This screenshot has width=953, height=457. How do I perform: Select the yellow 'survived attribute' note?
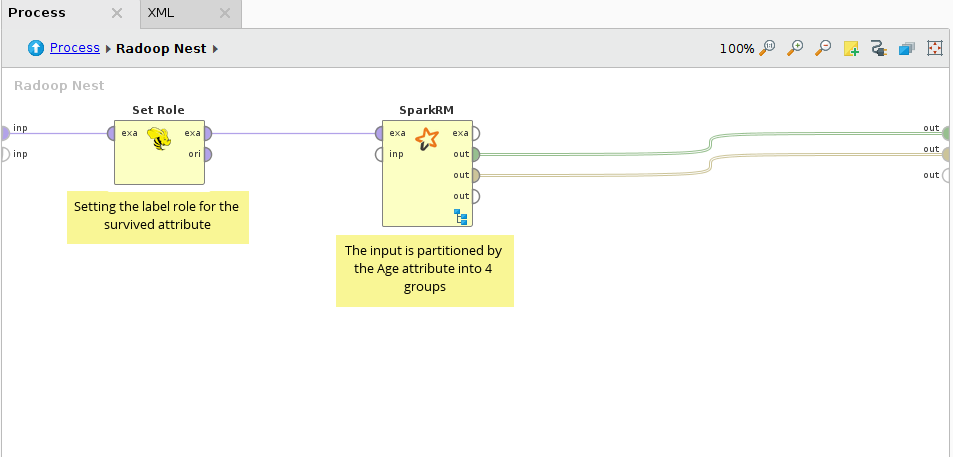tap(157, 216)
